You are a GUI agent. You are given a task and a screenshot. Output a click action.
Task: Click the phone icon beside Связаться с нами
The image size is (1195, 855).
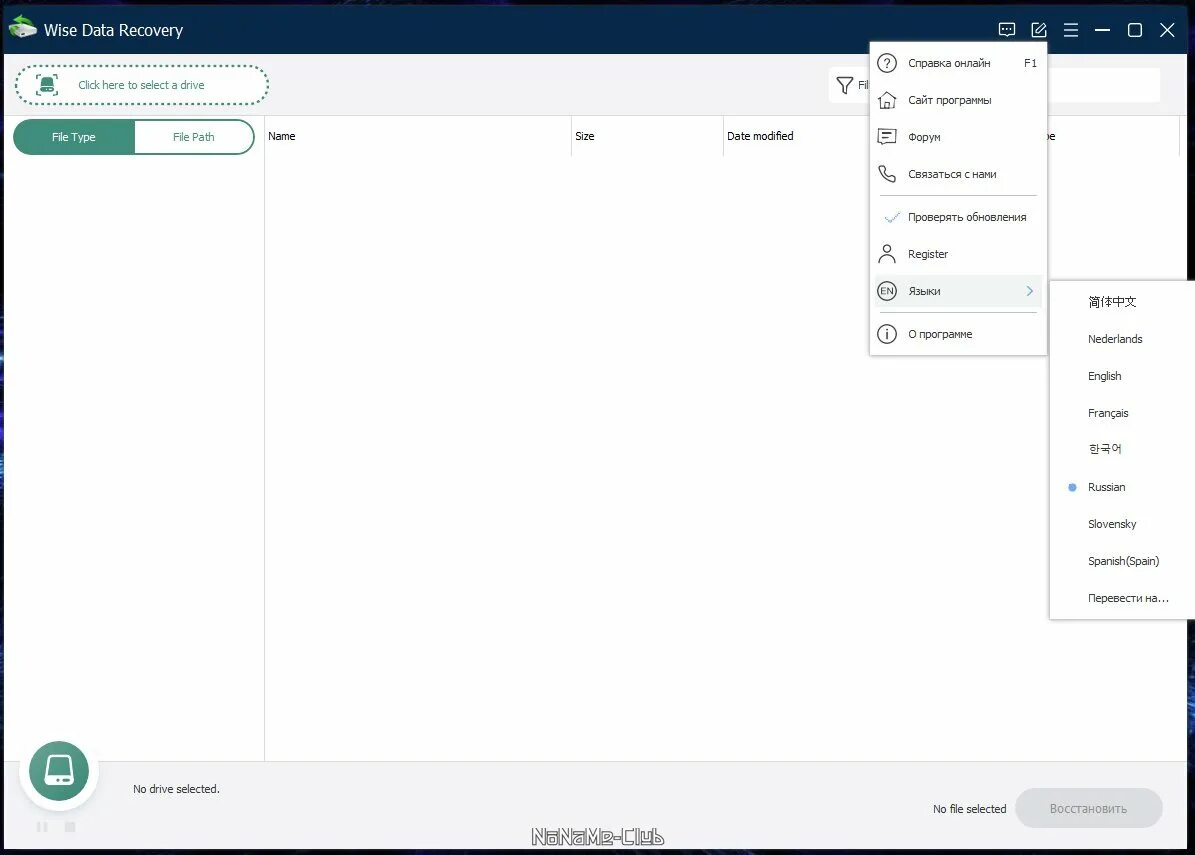tap(887, 173)
